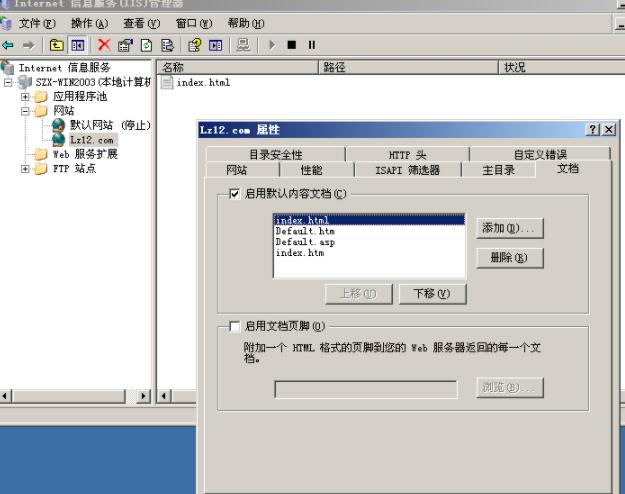Expand the 应用程序池 node

(x=25, y=97)
